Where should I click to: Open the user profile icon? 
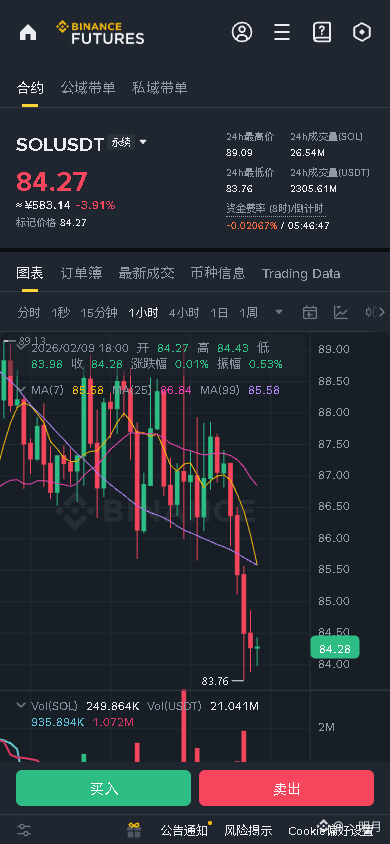click(x=242, y=32)
